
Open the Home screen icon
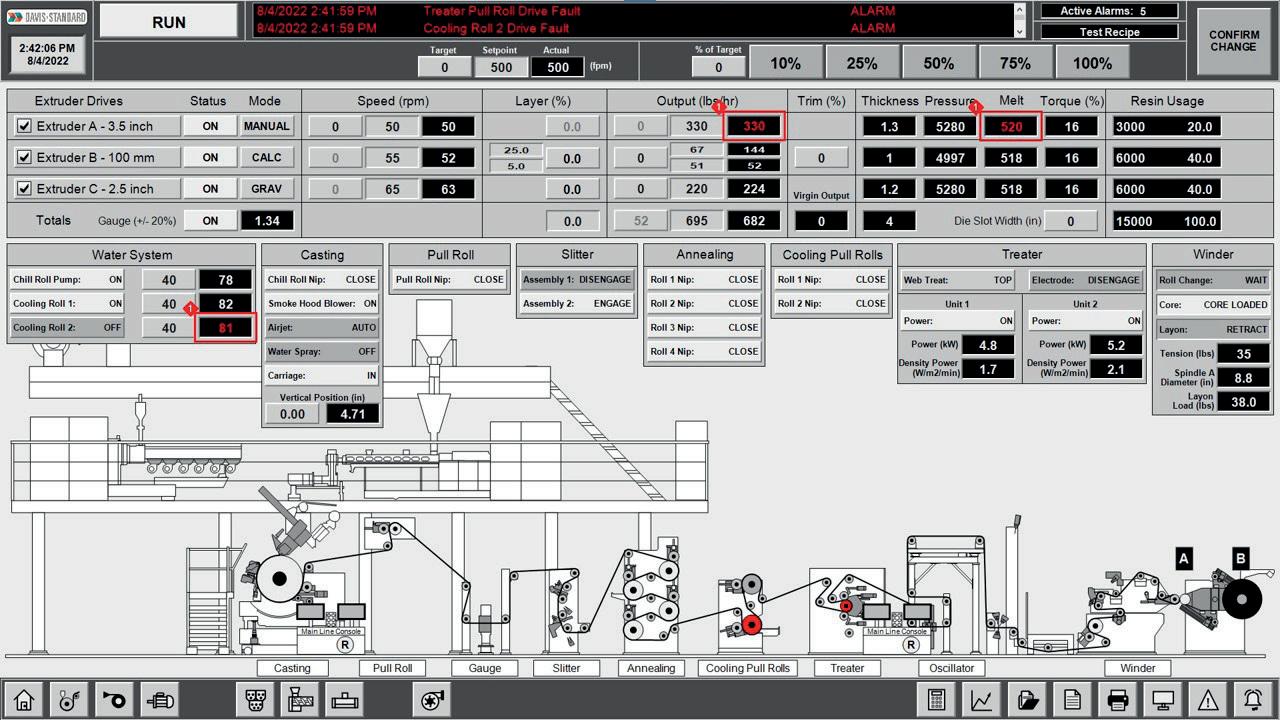point(24,700)
